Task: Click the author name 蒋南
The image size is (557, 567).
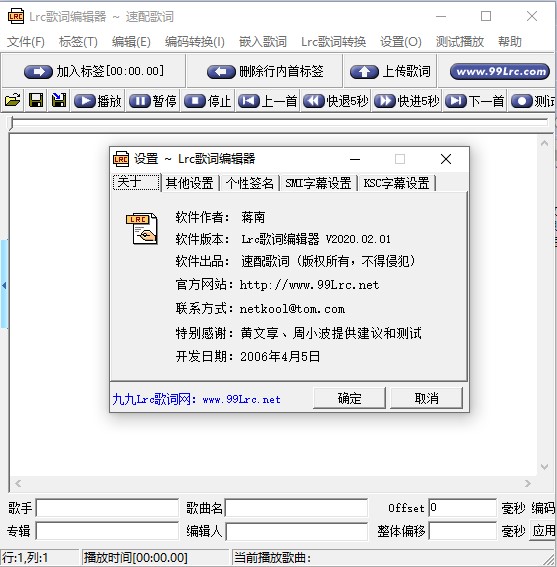Action: [x=253, y=217]
